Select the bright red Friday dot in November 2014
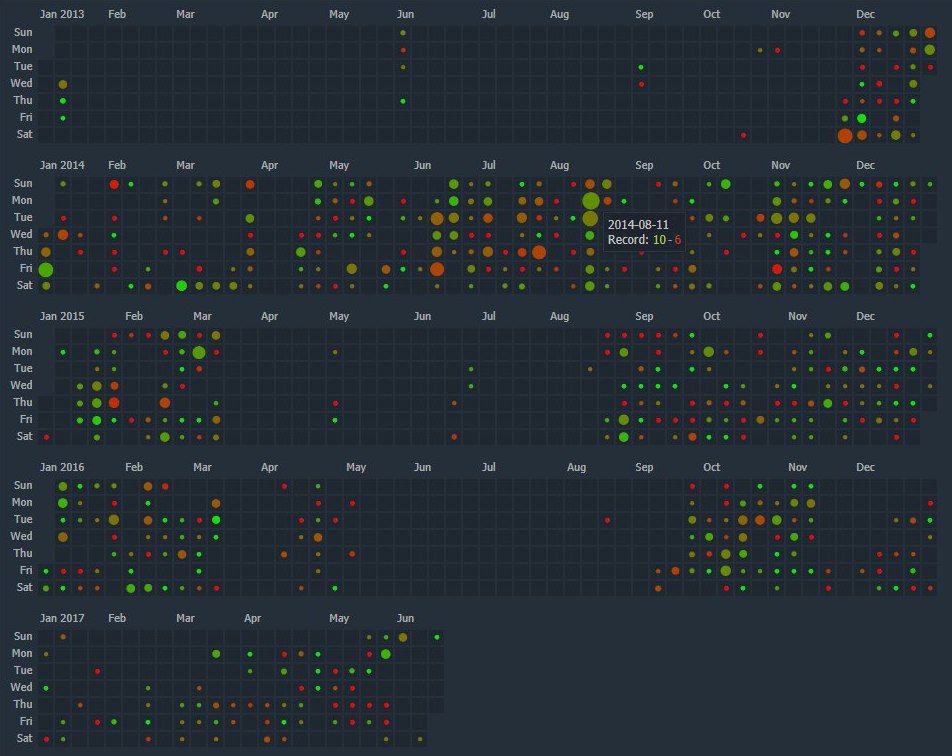The image size is (952, 756). (x=777, y=269)
